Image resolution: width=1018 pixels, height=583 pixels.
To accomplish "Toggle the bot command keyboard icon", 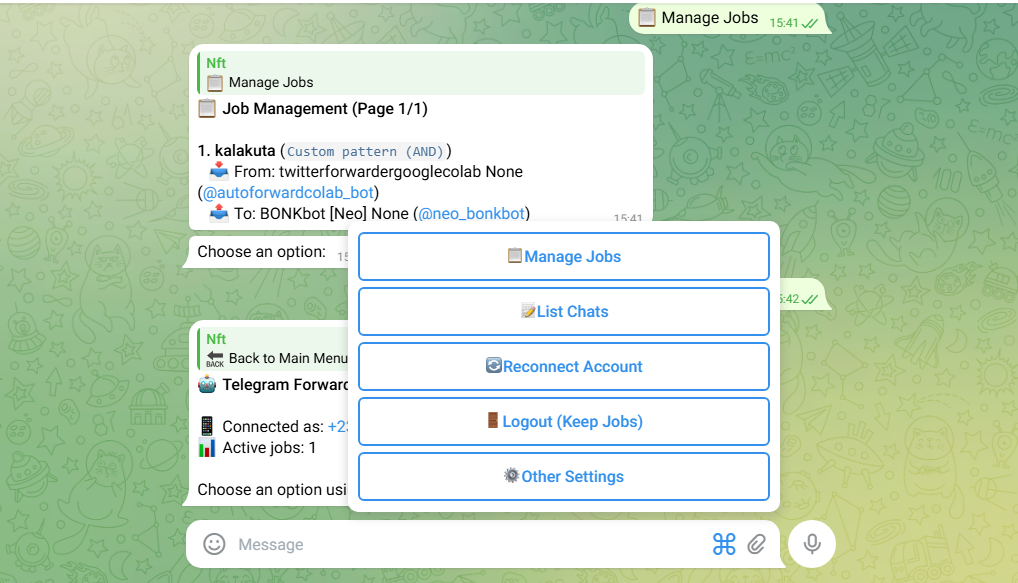I will [724, 544].
